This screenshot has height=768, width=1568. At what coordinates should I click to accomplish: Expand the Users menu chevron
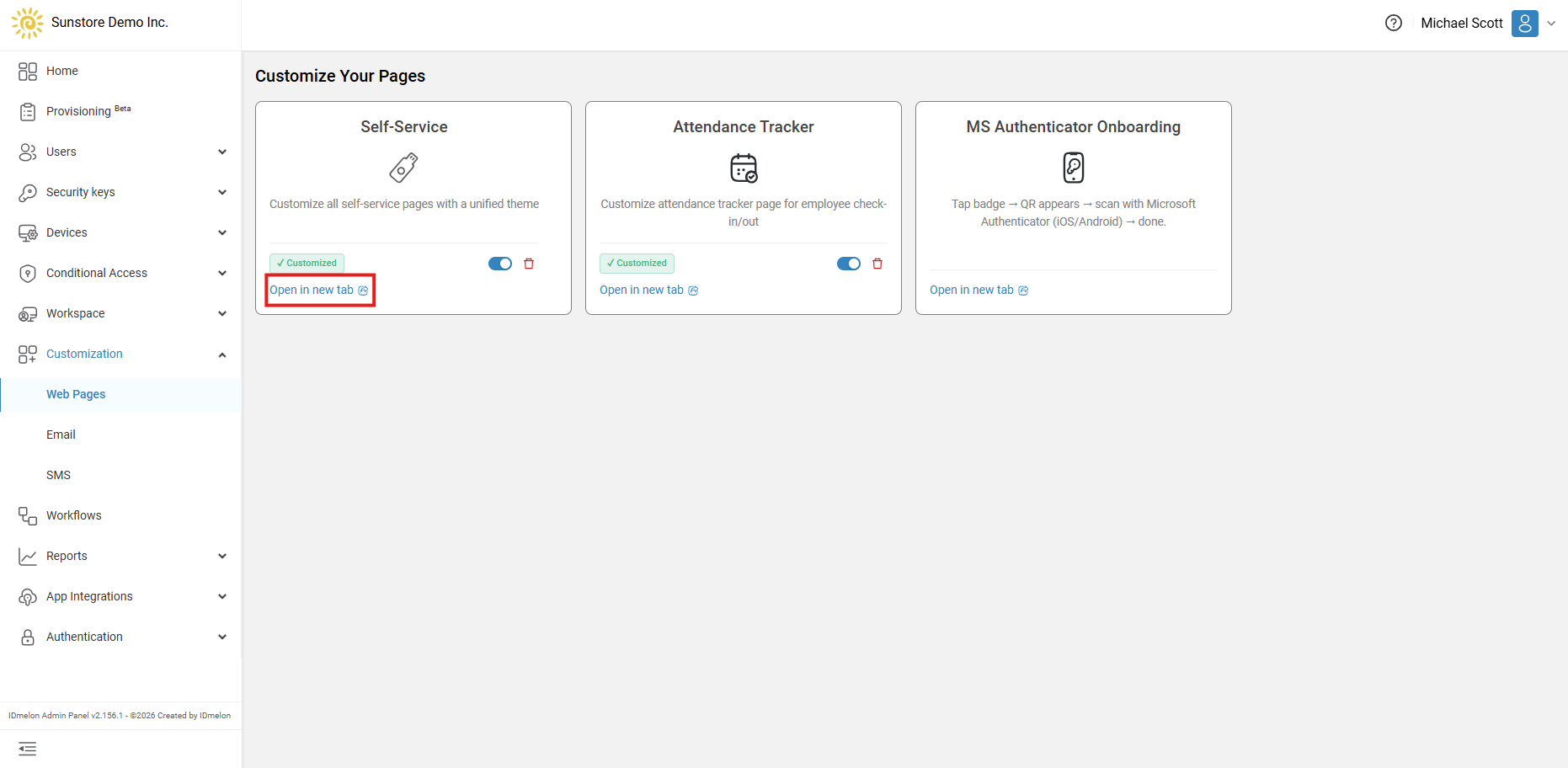[x=222, y=152]
